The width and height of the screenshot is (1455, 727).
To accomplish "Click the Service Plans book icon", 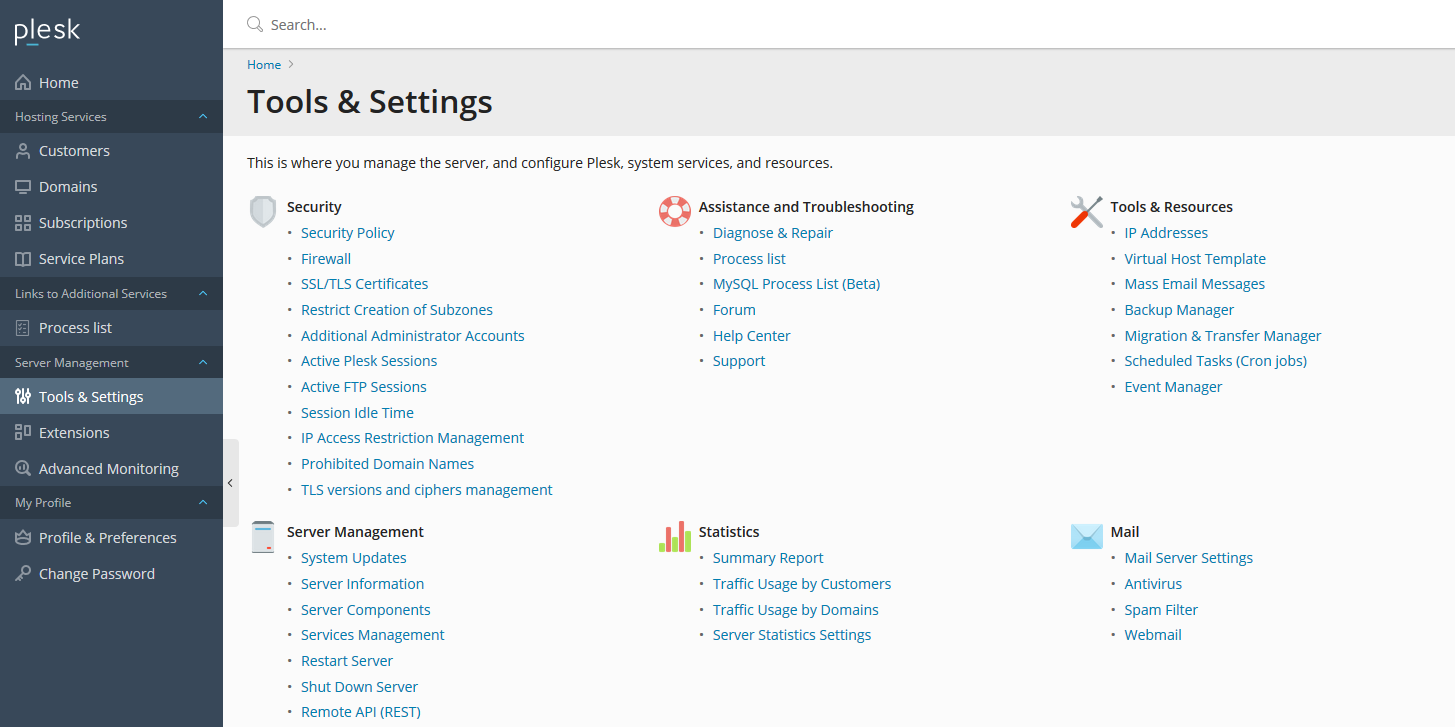I will (23, 259).
